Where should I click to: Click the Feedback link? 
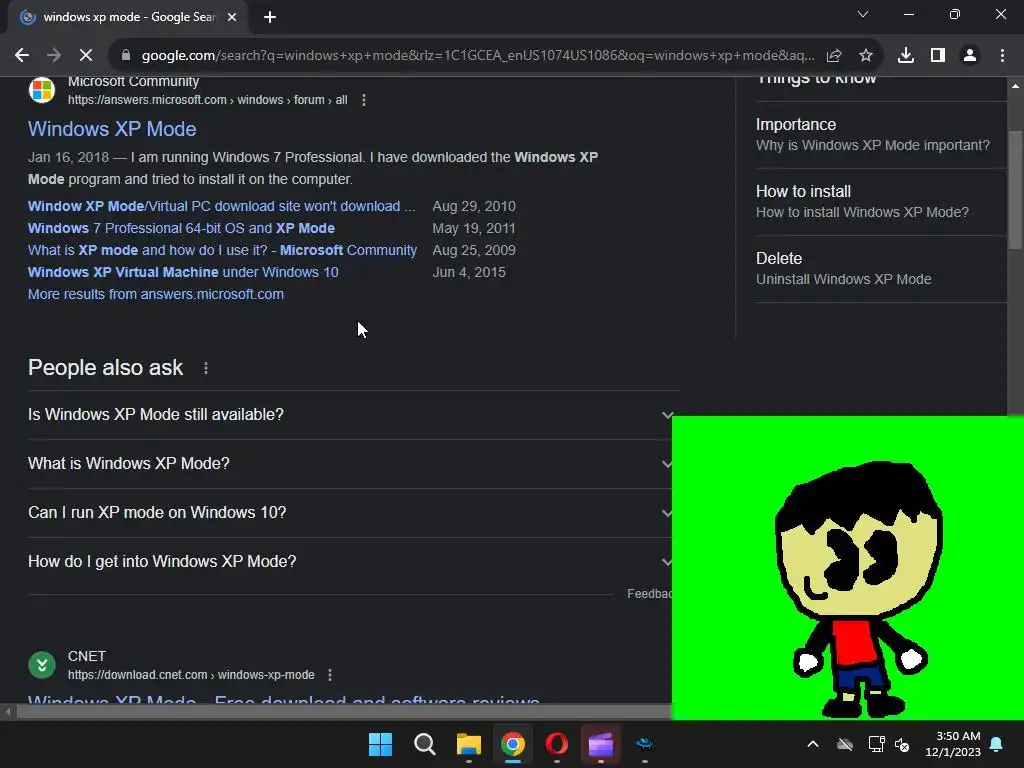tap(649, 594)
